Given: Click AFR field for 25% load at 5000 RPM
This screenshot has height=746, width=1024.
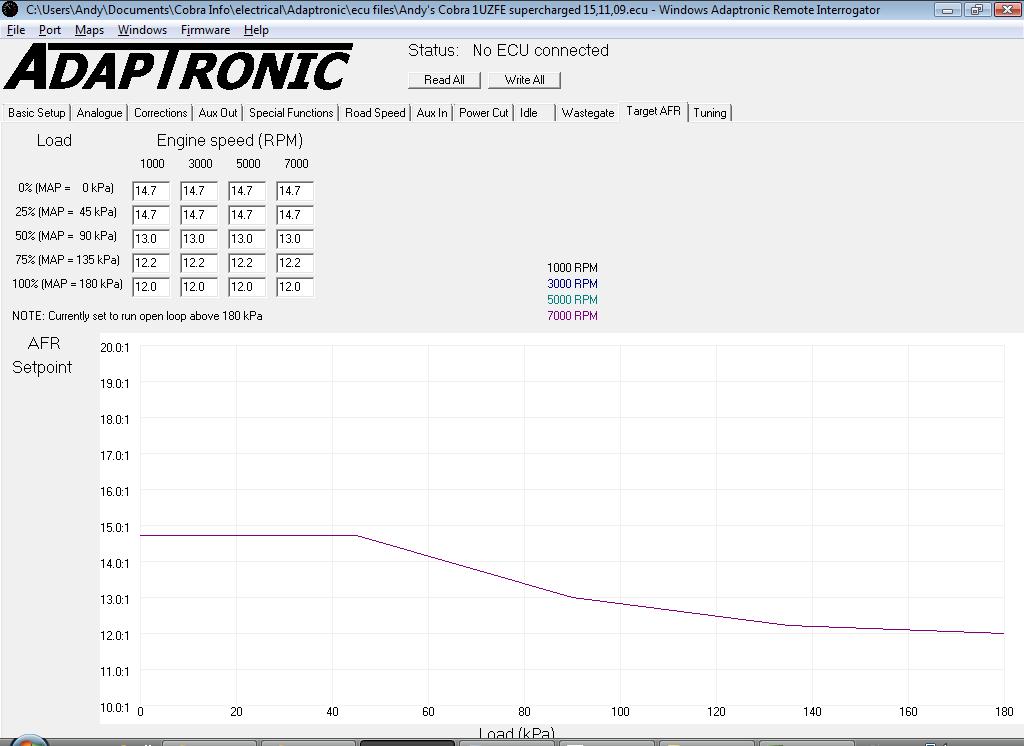Looking at the screenshot, I should pyautogui.click(x=247, y=215).
